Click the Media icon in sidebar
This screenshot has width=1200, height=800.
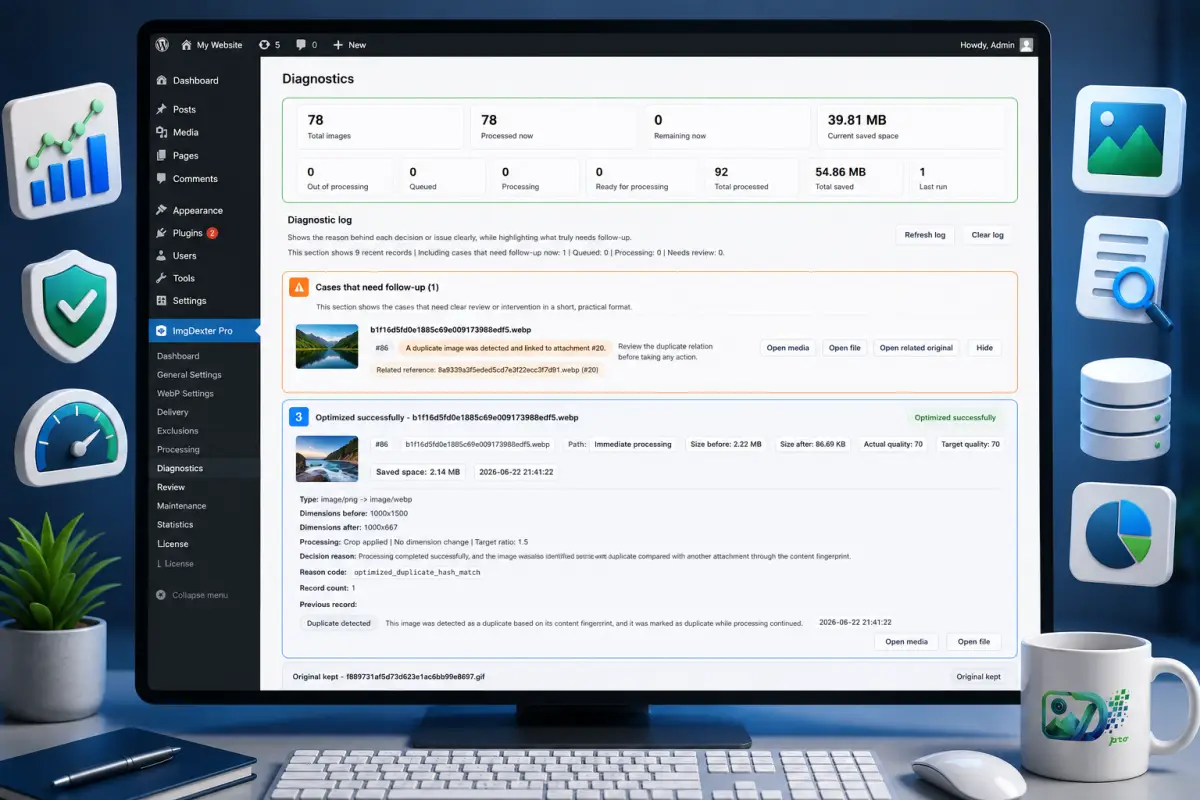pyautogui.click(x=162, y=132)
